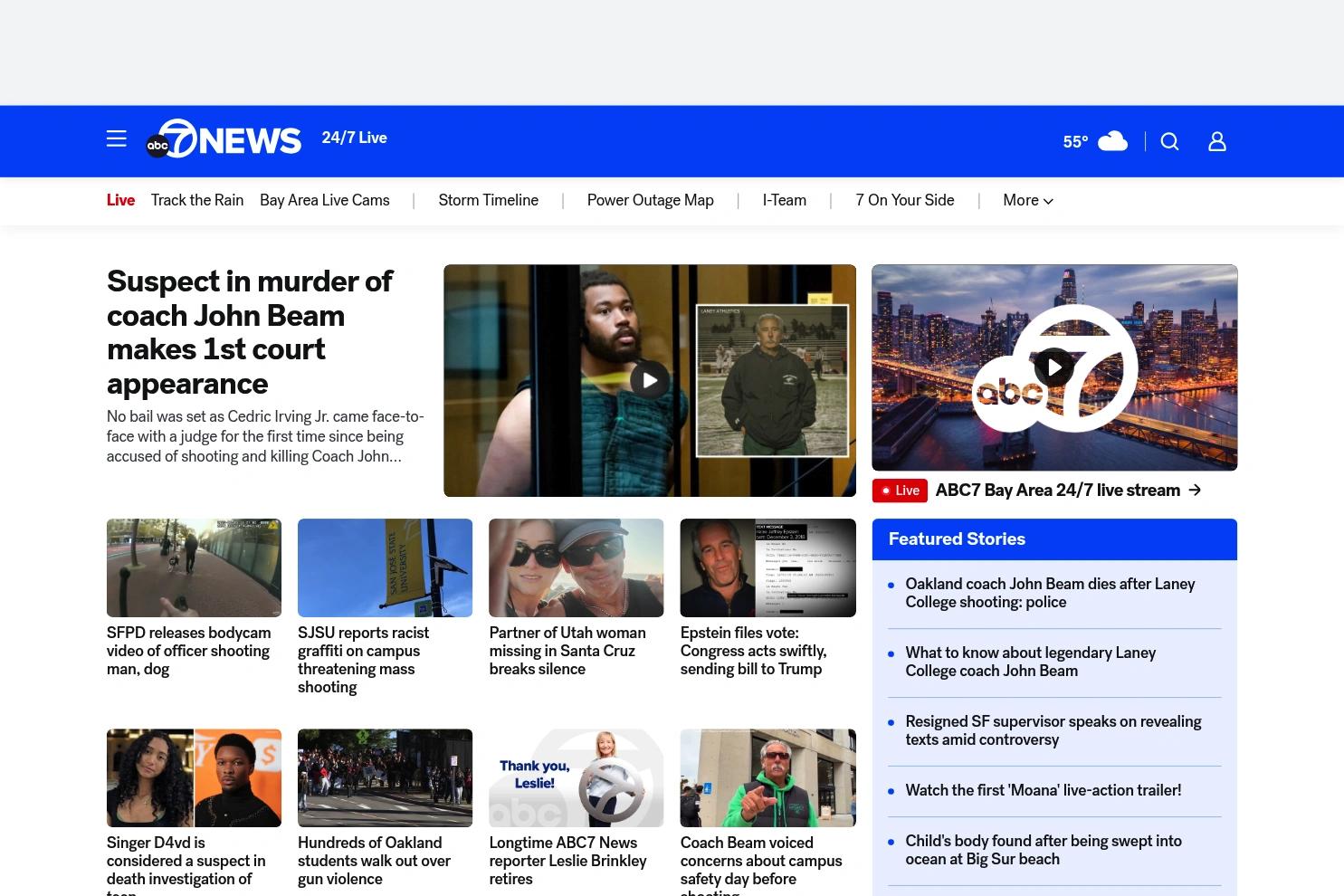This screenshot has width=1344, height=896.
Task: Read SJSU racist graffiti story
Action: click(364, 660)
